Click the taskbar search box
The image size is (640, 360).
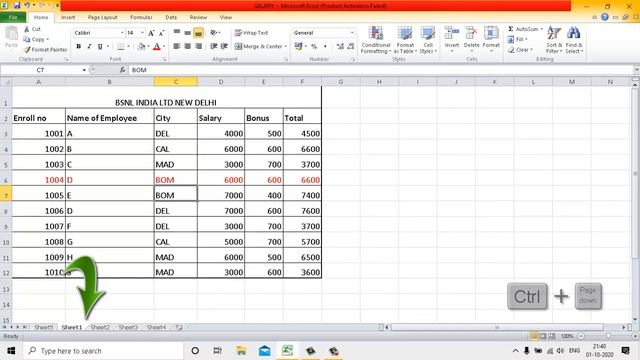click(103, 351)
